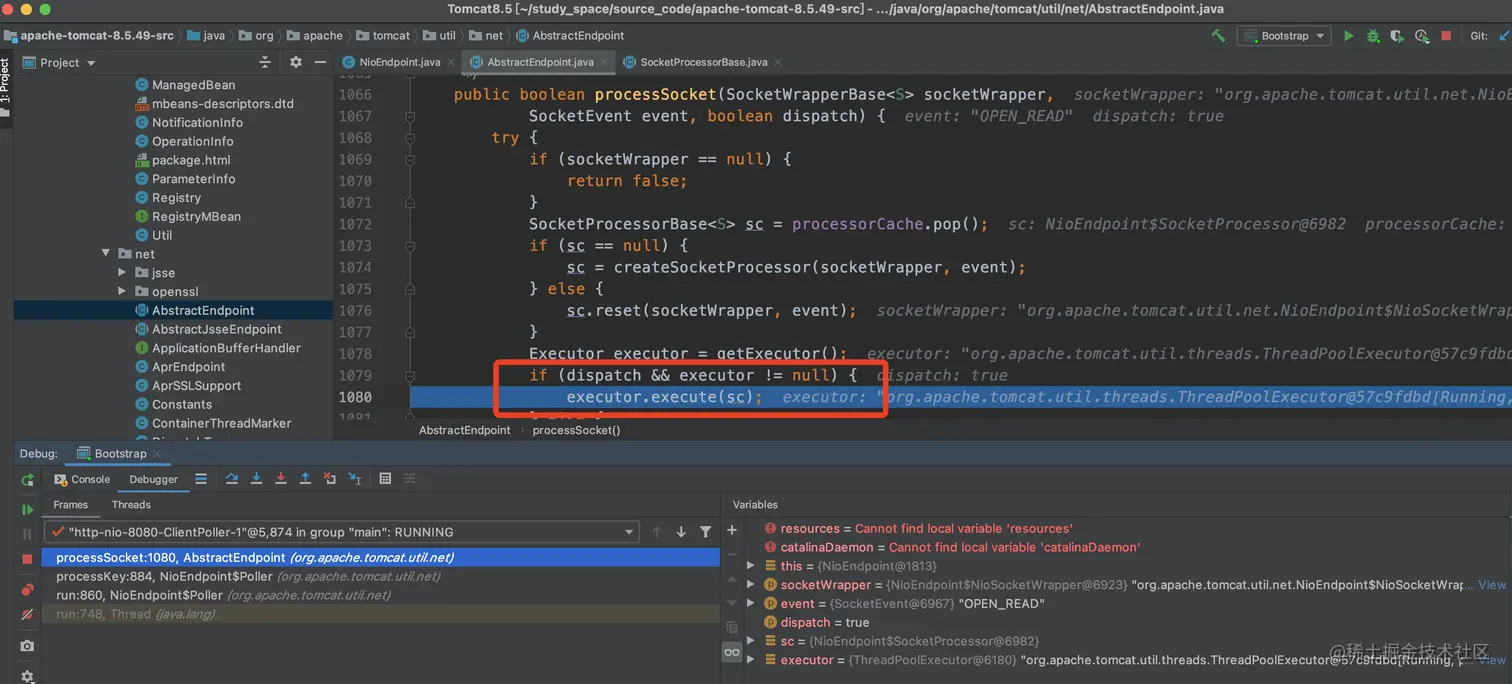The image size is (1512, 684).
Task: Click the Run to Cursor icon
Action: coord(355,479)
